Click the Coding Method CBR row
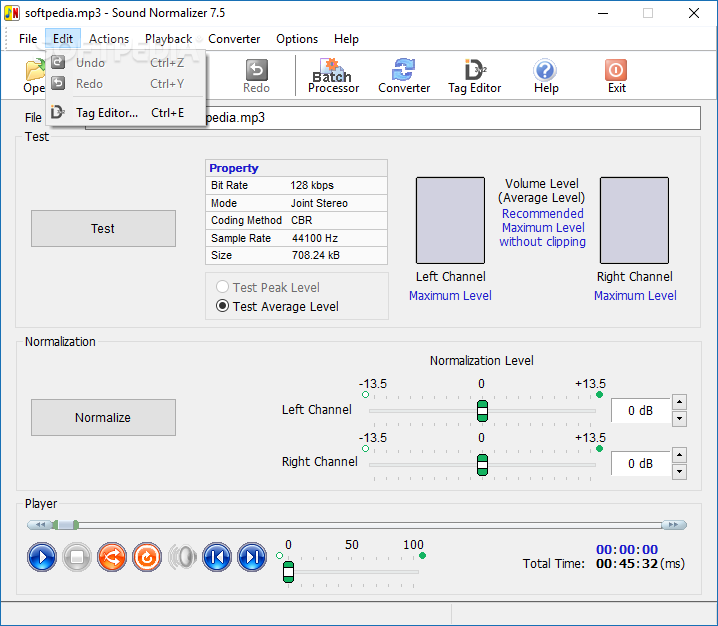 tap(296, 220)
